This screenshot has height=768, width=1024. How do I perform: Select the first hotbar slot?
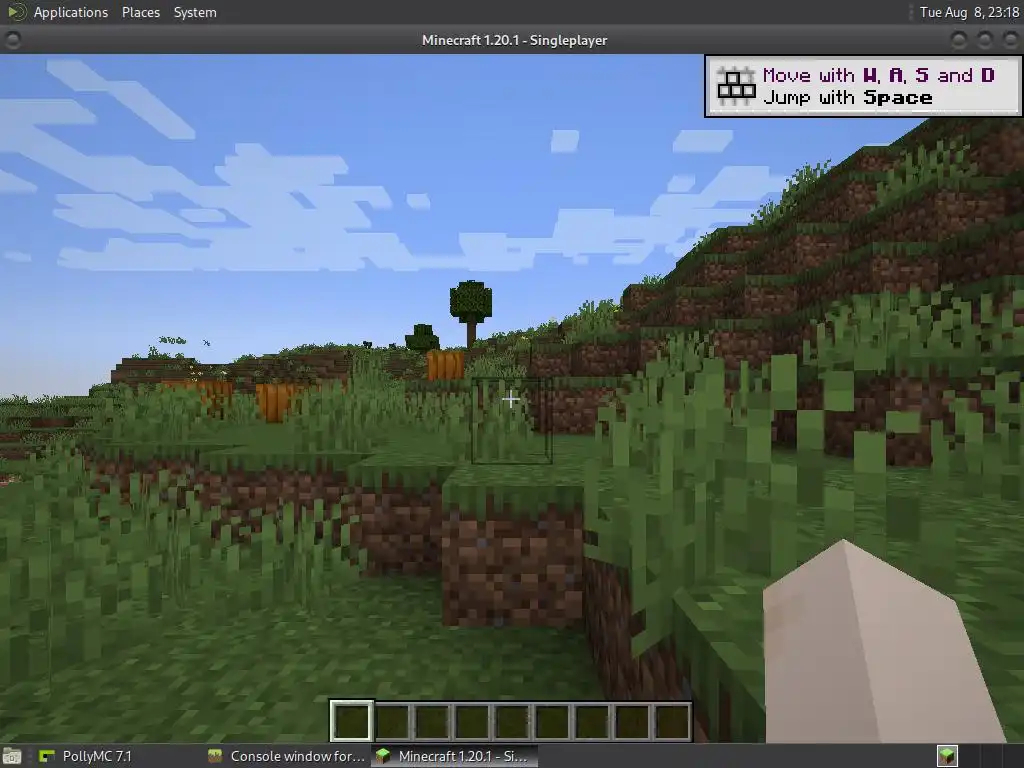[351, 722]
